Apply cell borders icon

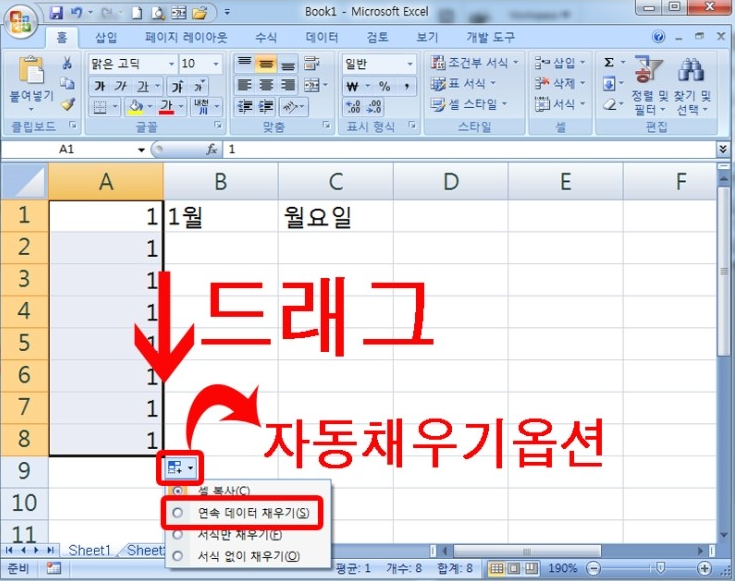[x=100, y=107]
